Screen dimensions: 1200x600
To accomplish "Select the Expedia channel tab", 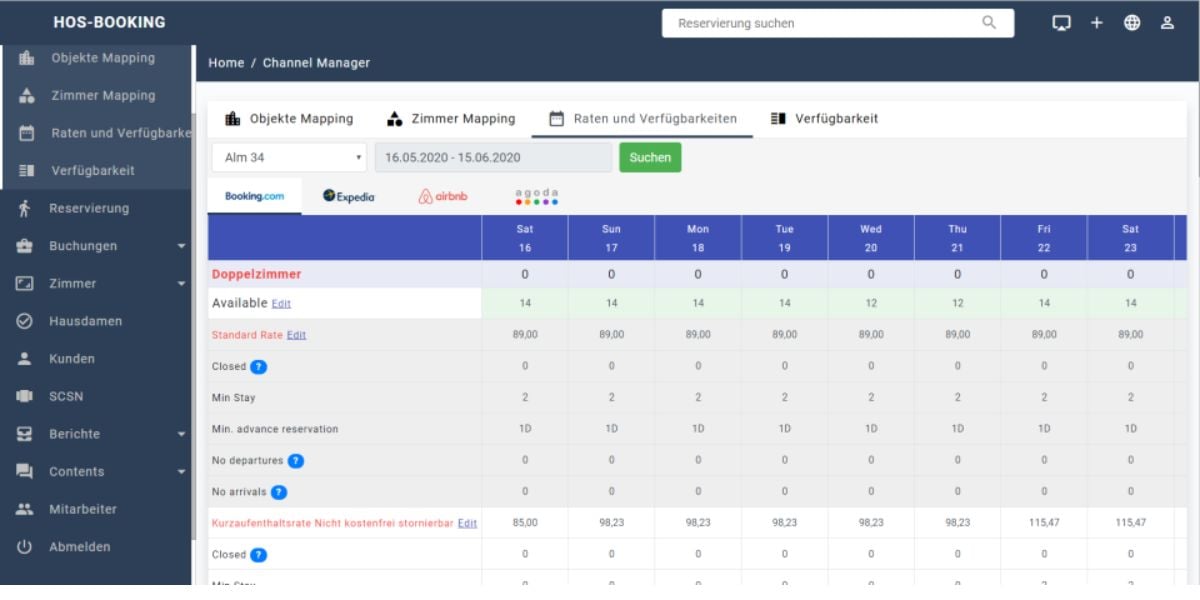I will [x=349, y=196].
